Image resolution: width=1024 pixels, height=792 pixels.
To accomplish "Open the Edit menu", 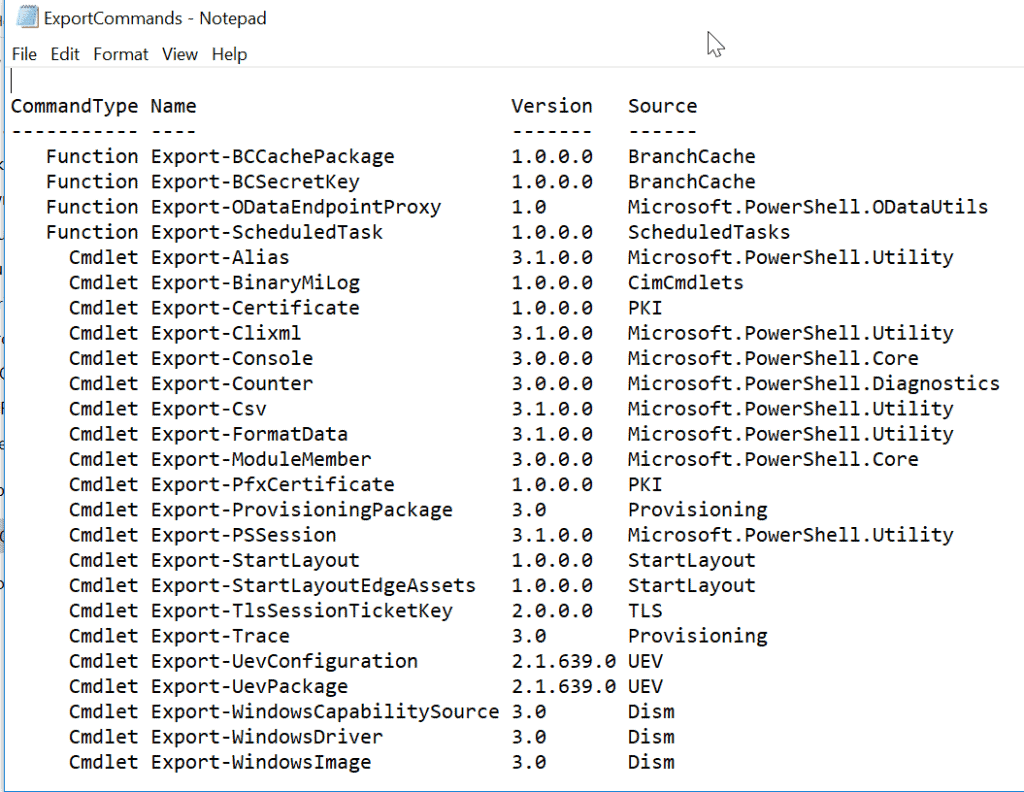I will point(65,54).
